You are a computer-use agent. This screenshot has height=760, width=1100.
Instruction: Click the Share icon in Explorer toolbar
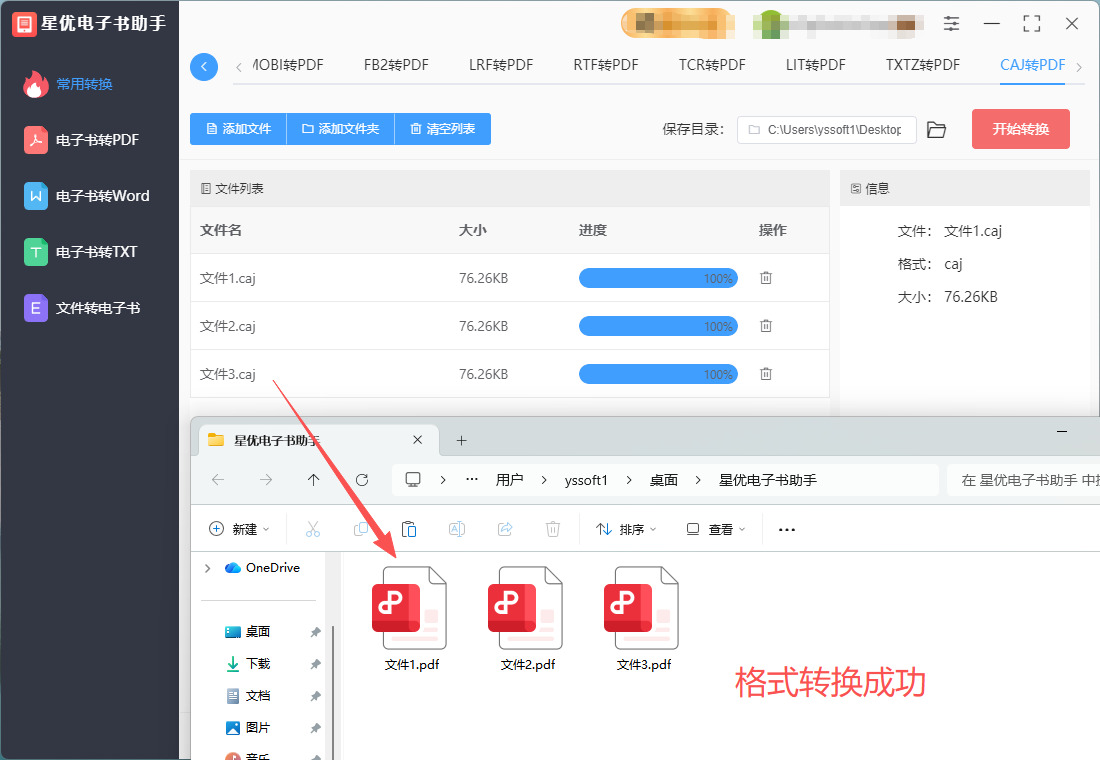point(505,529)
